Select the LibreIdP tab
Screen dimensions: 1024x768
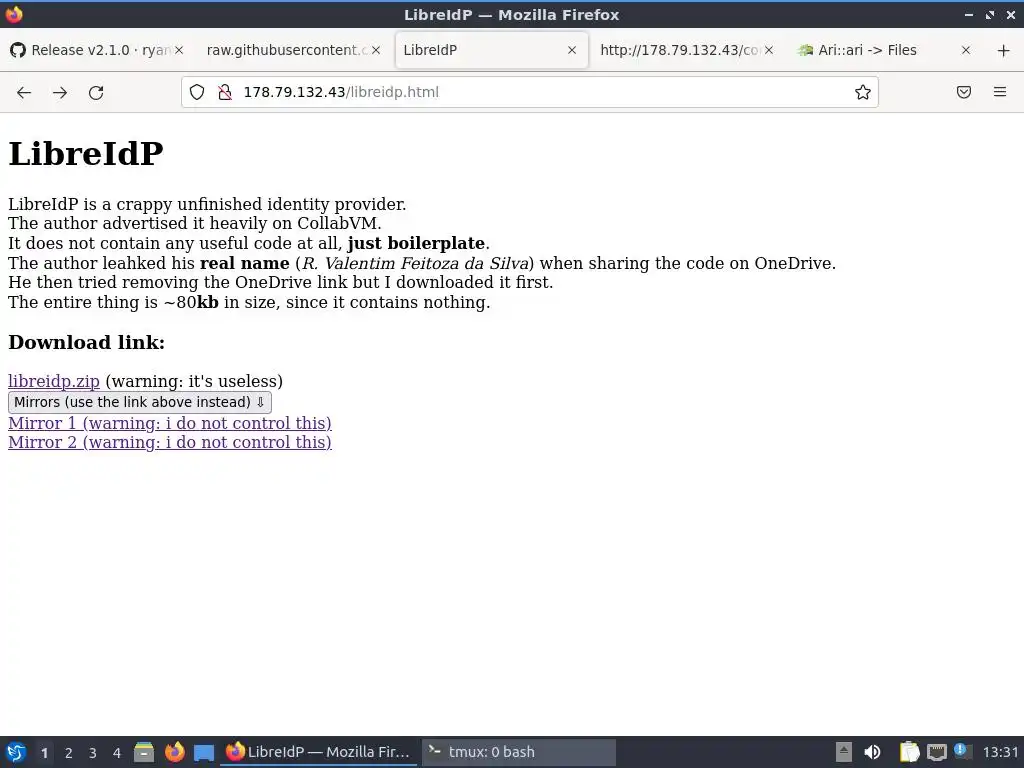pyautogui.click(x=491, y=50)
